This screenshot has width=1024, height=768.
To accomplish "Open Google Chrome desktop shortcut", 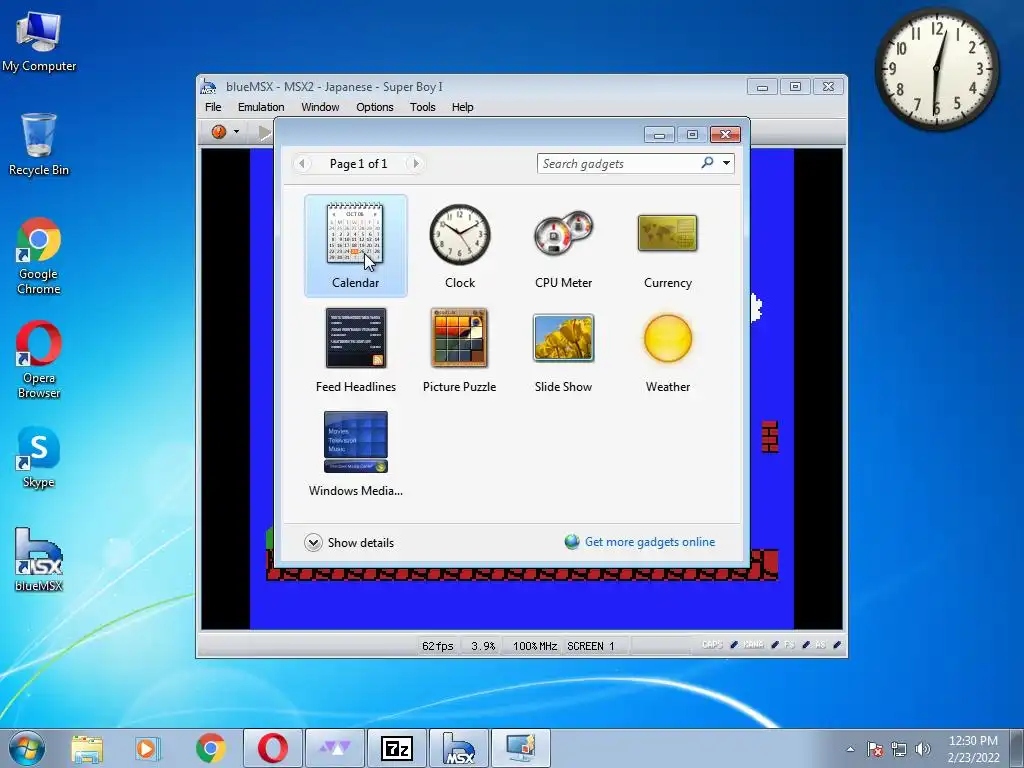I will click(x=39, y=256).
